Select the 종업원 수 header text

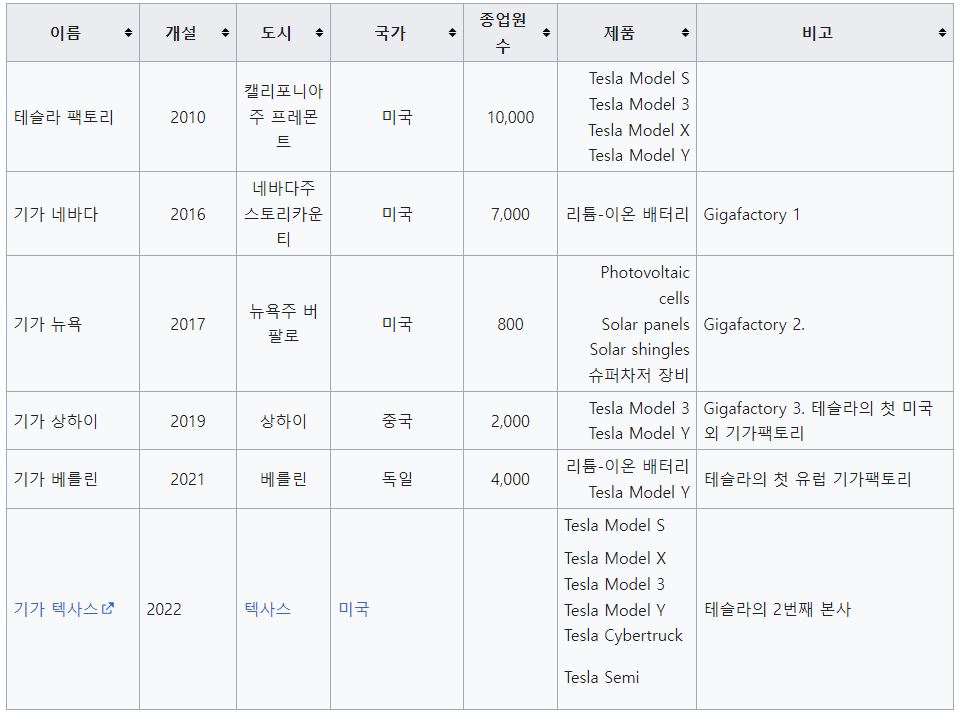[503, 33]
